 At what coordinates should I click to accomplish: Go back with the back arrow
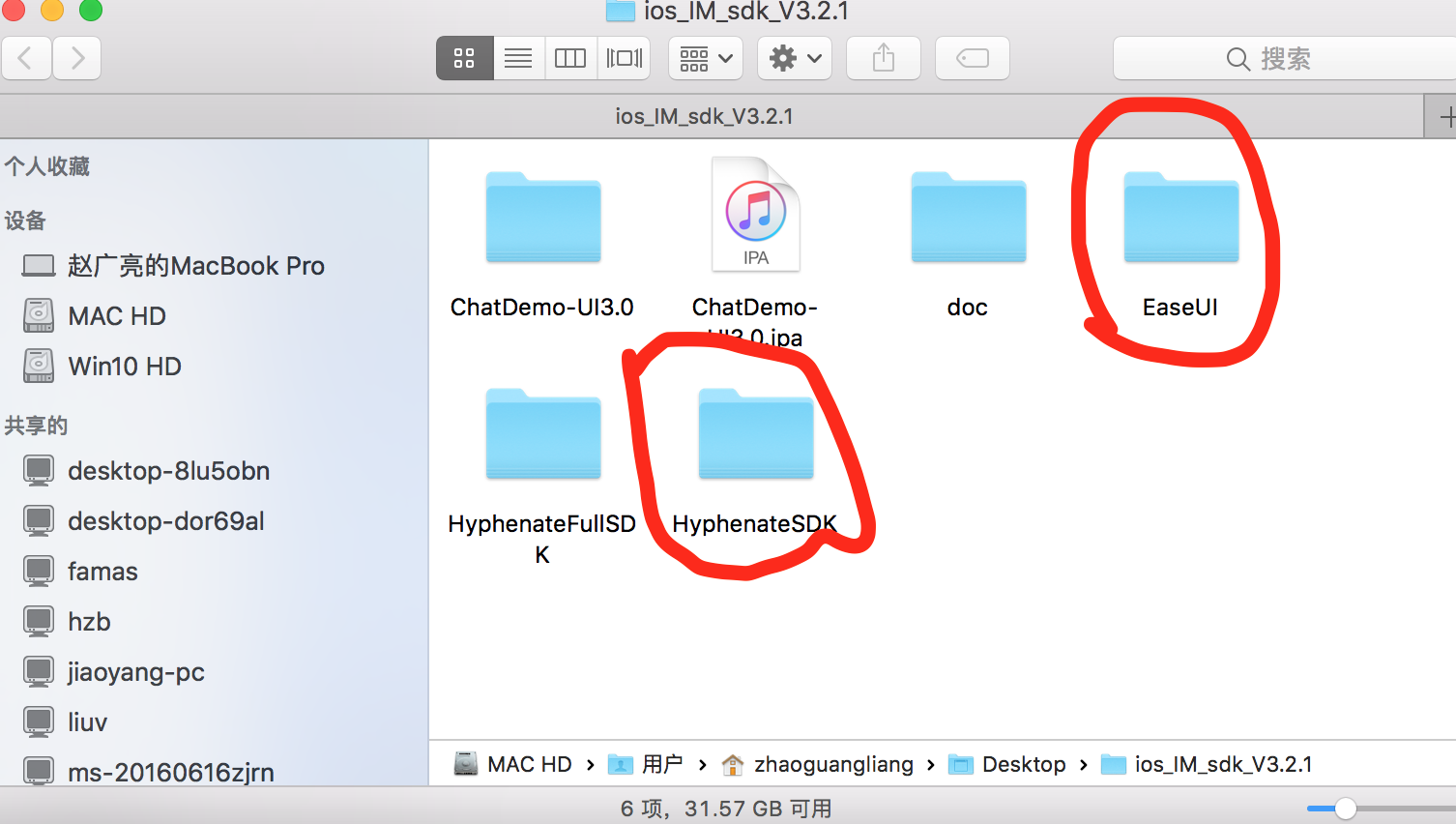click(27, 59)
